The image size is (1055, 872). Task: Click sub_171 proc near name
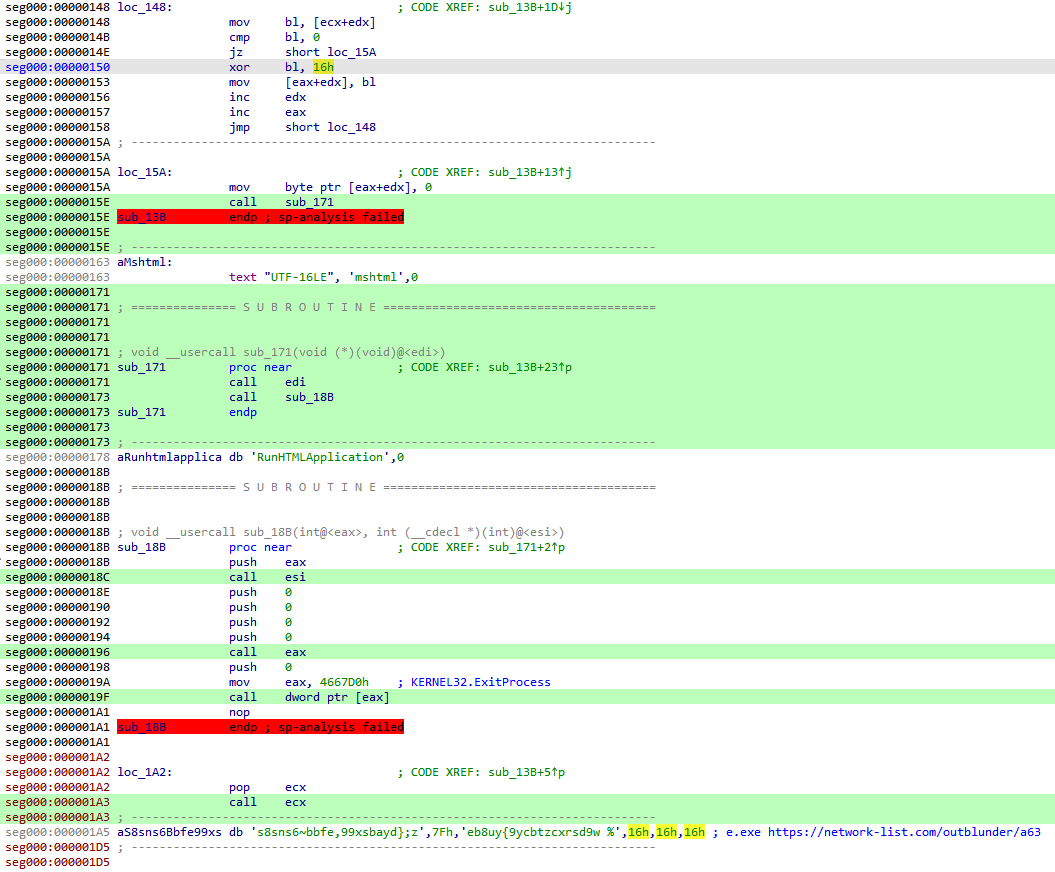[141, 367]
